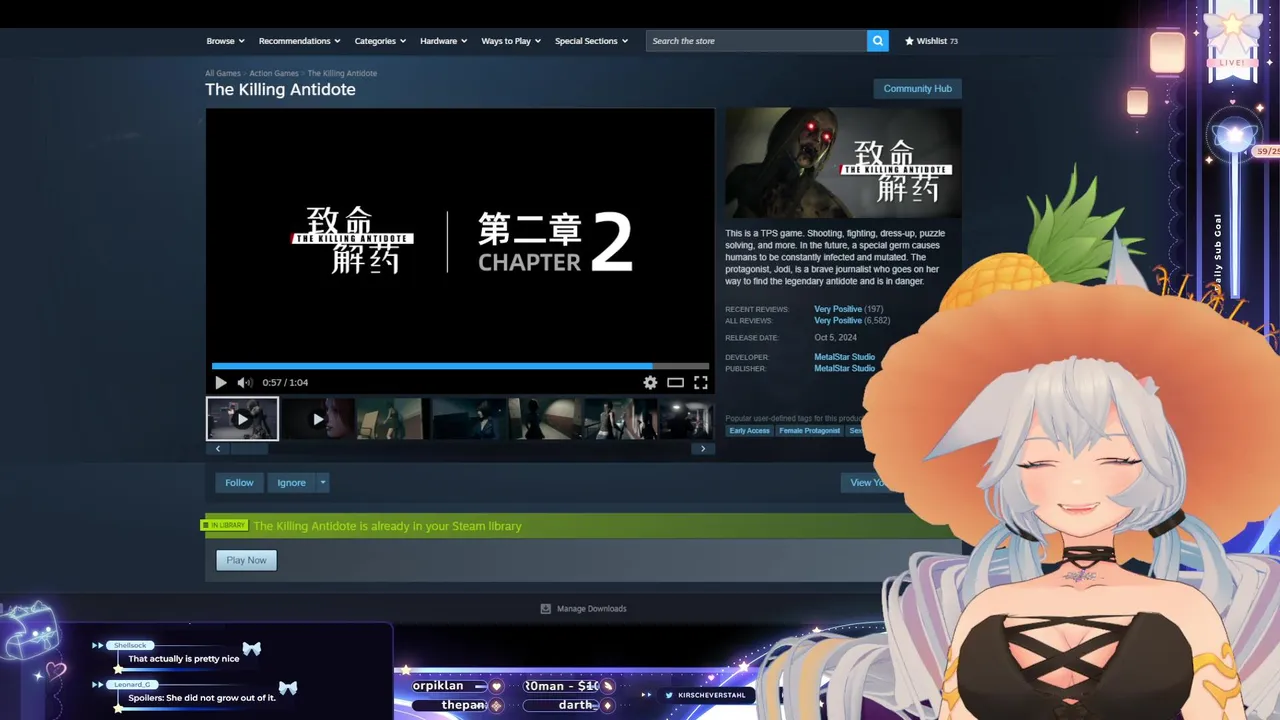Open the fourth screenshot thumbnail

[x=469, y=419]
